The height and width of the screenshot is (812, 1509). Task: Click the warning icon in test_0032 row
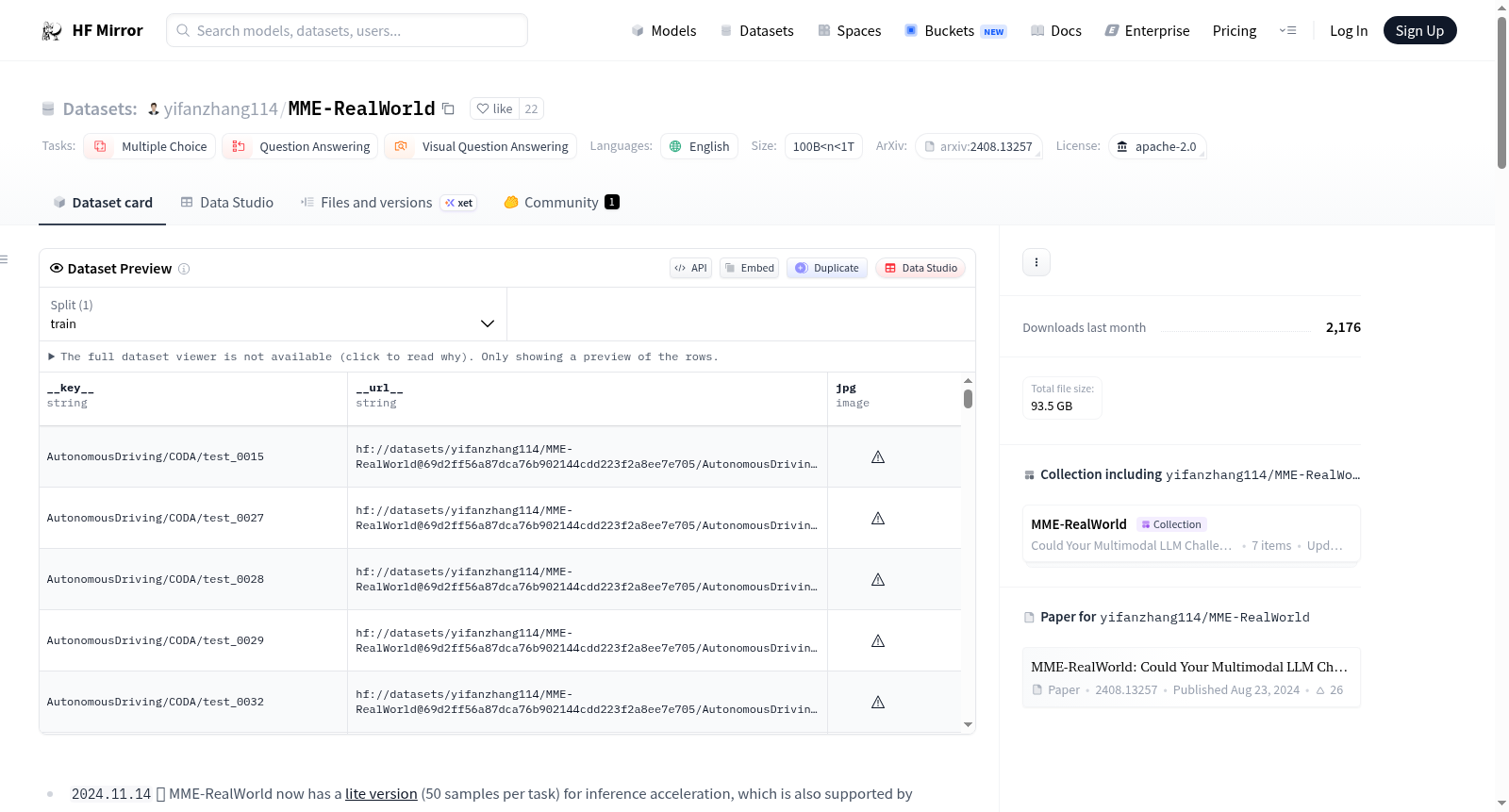coord(878,703)
